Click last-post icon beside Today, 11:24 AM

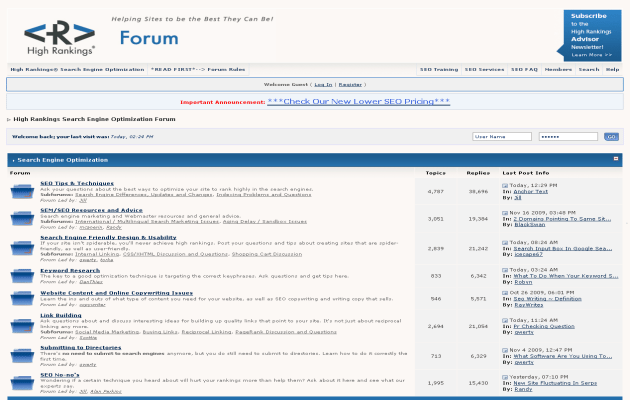pyautogui.click(x=505, y=320)
